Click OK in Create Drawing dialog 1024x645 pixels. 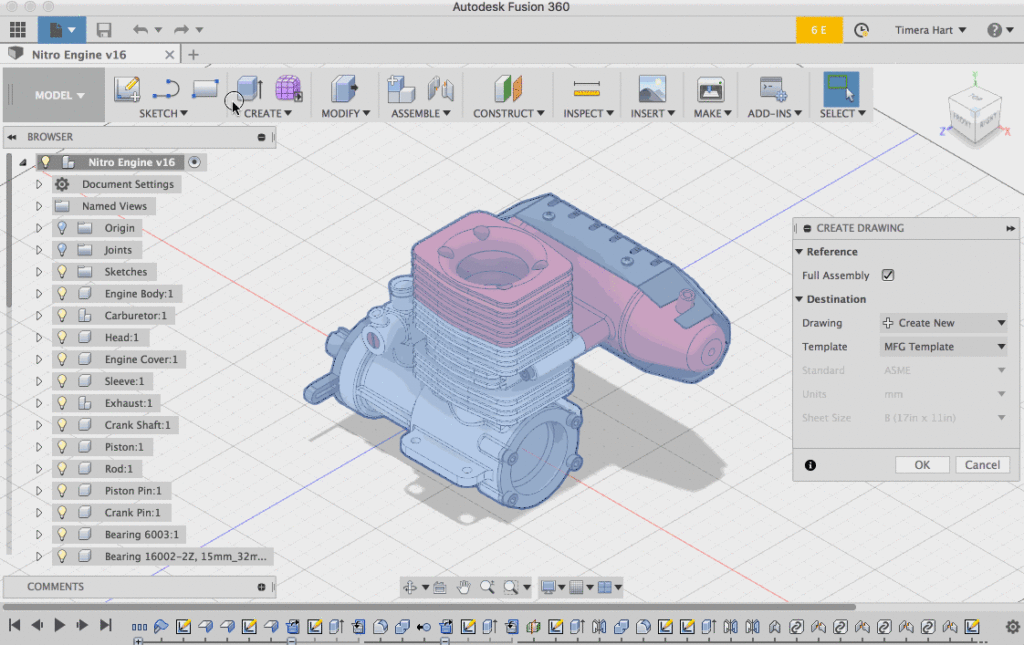coord(921,465)
